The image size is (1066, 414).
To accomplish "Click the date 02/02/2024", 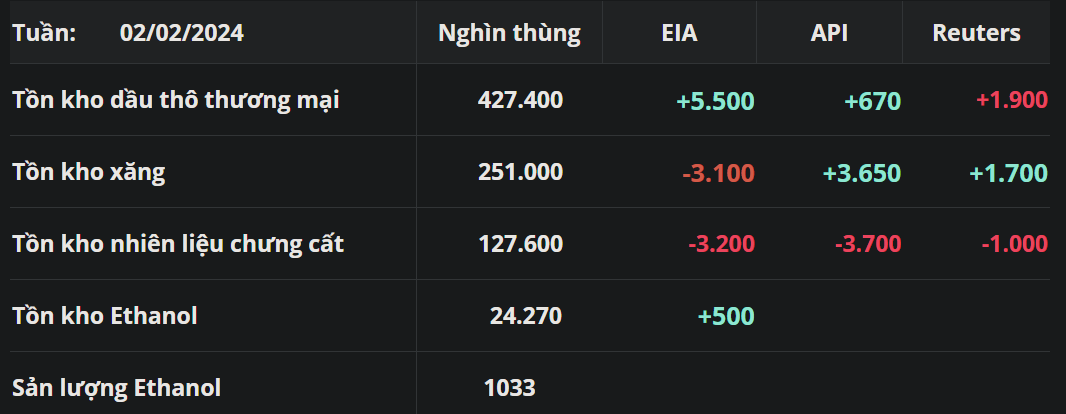I will (x=182, y=33).
